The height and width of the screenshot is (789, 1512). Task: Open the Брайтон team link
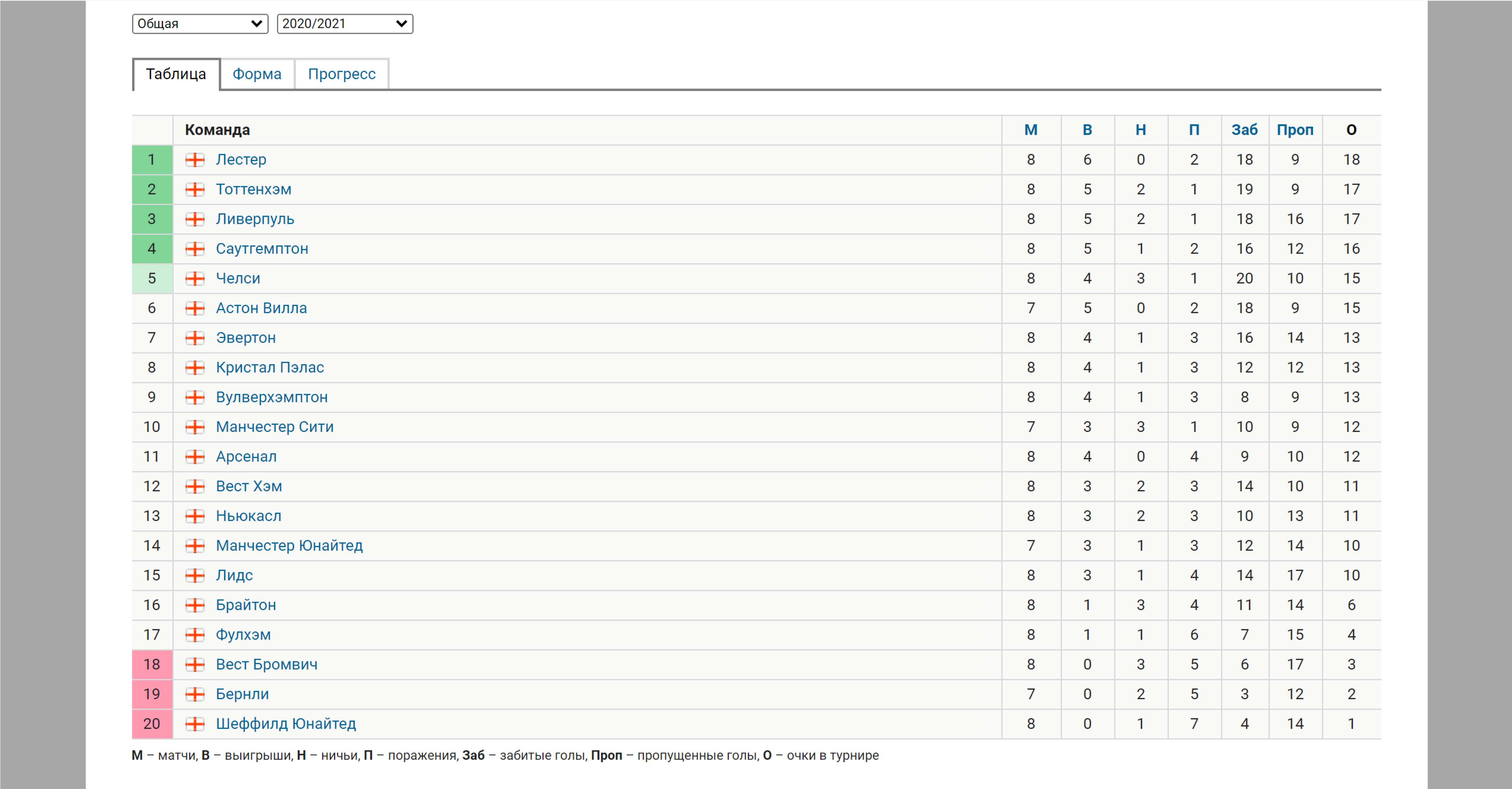point(245,605)
